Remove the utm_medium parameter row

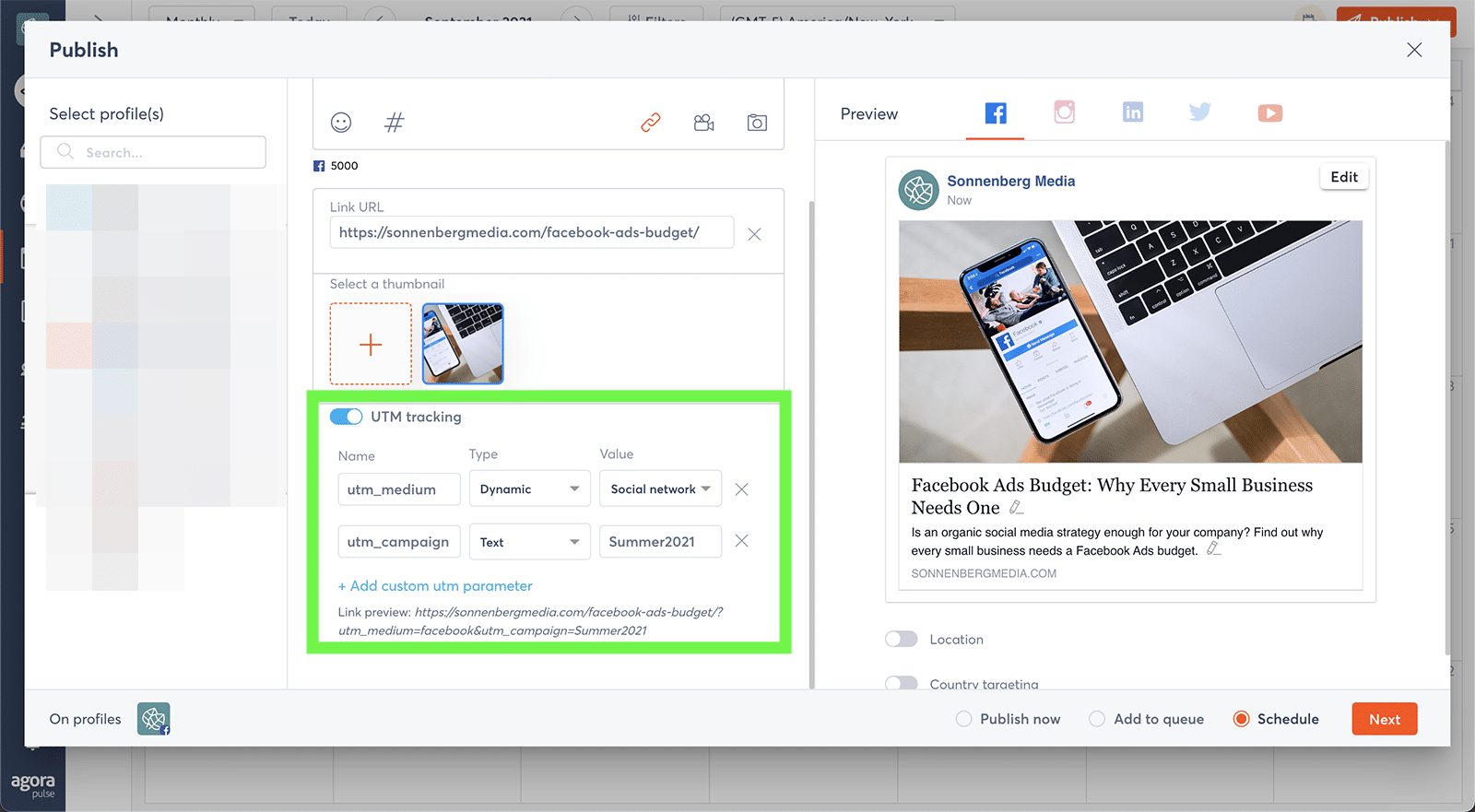pyautogui.click(x=741, y=489)
